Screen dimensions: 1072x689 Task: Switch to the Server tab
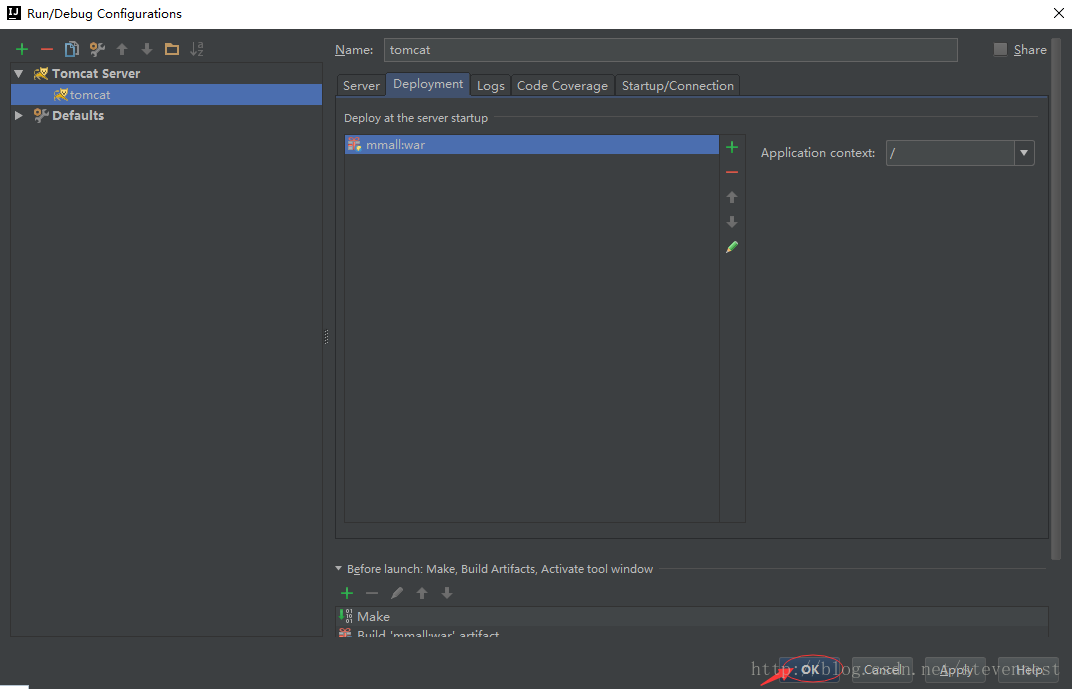(361, 85)
